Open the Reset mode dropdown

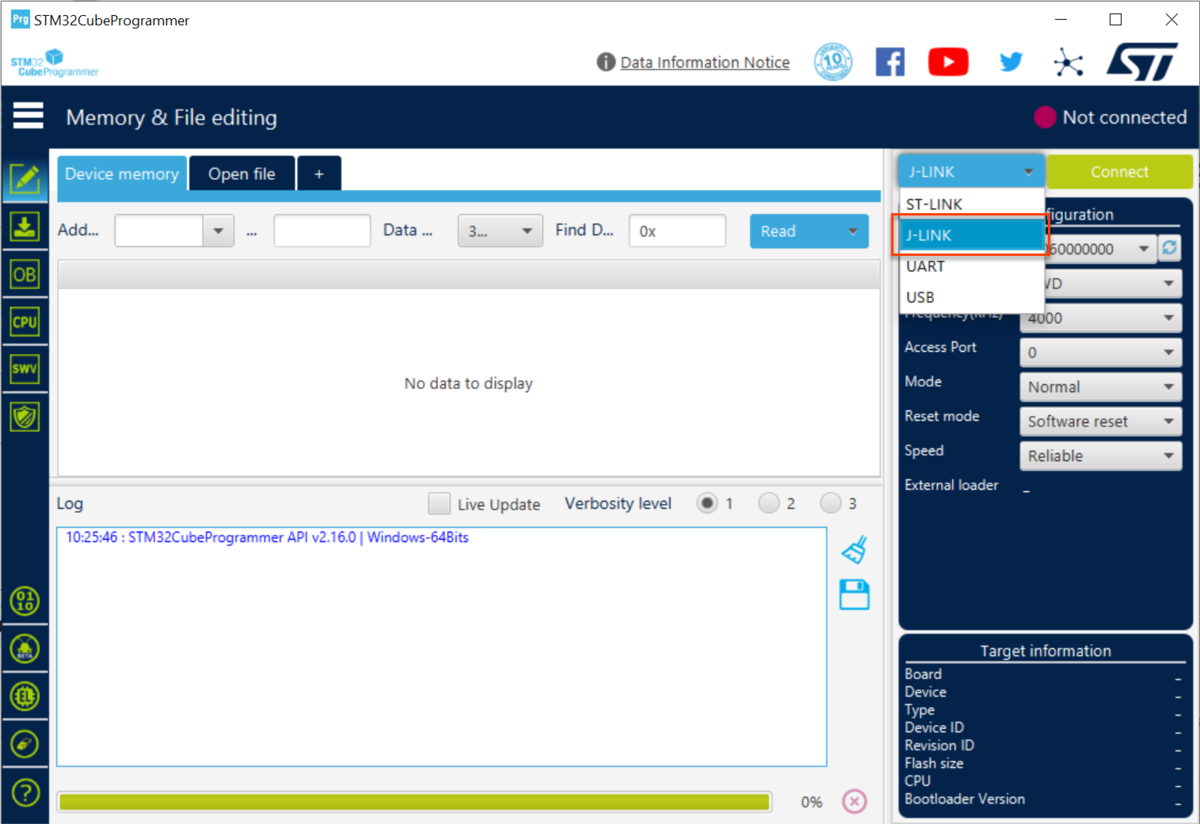(1100, 421)
